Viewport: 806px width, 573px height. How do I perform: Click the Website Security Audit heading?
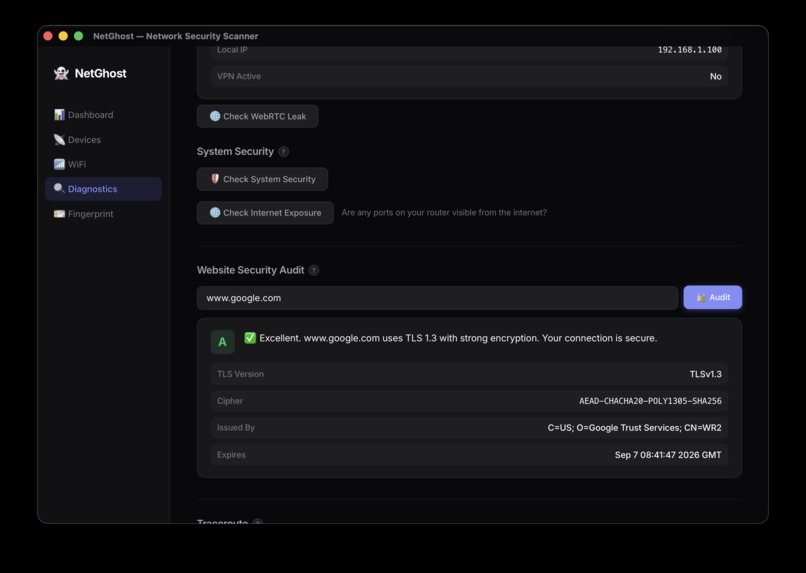coord(250,270)
